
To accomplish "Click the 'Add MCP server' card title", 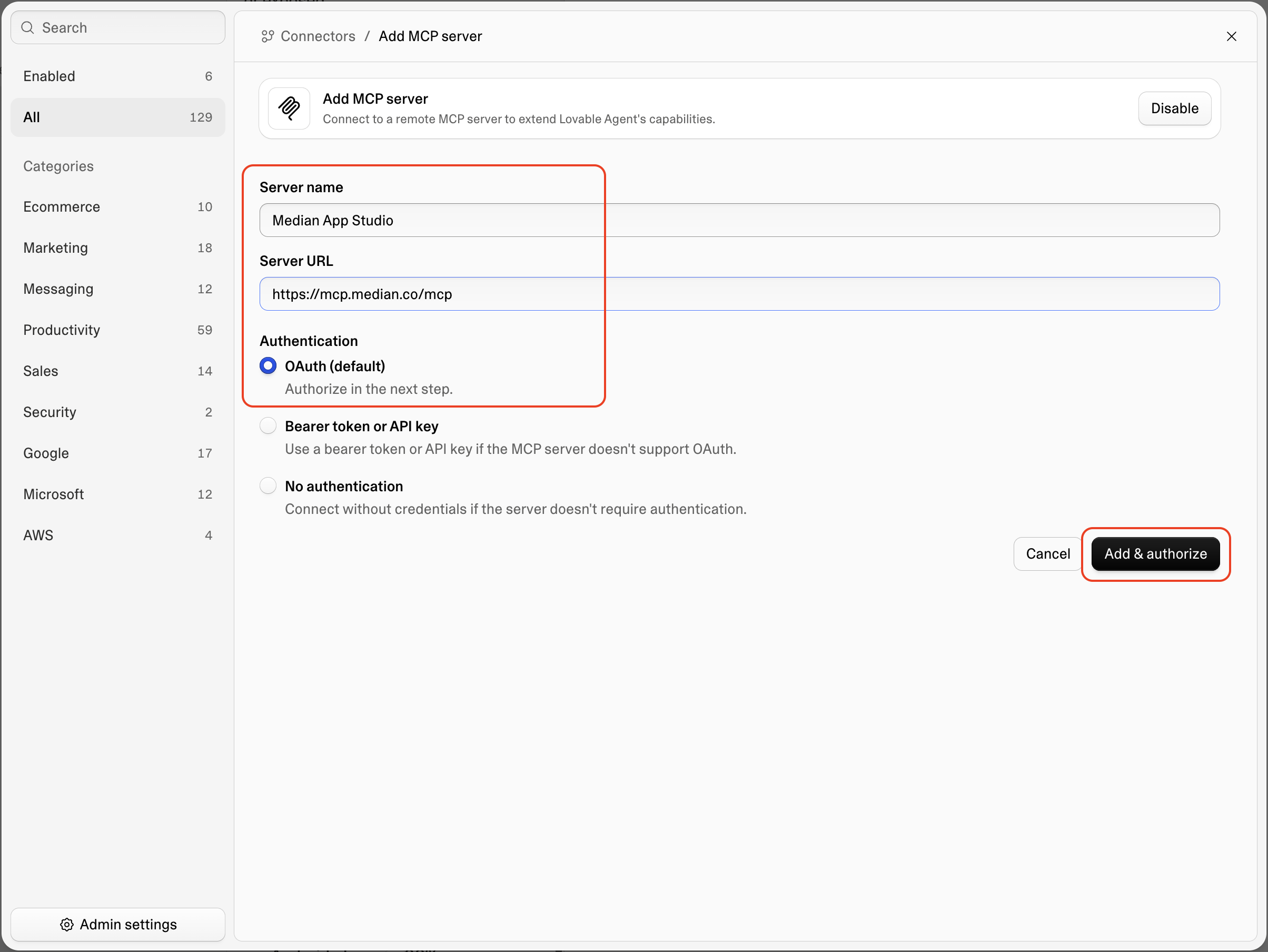I will click(x=375, y=98).
